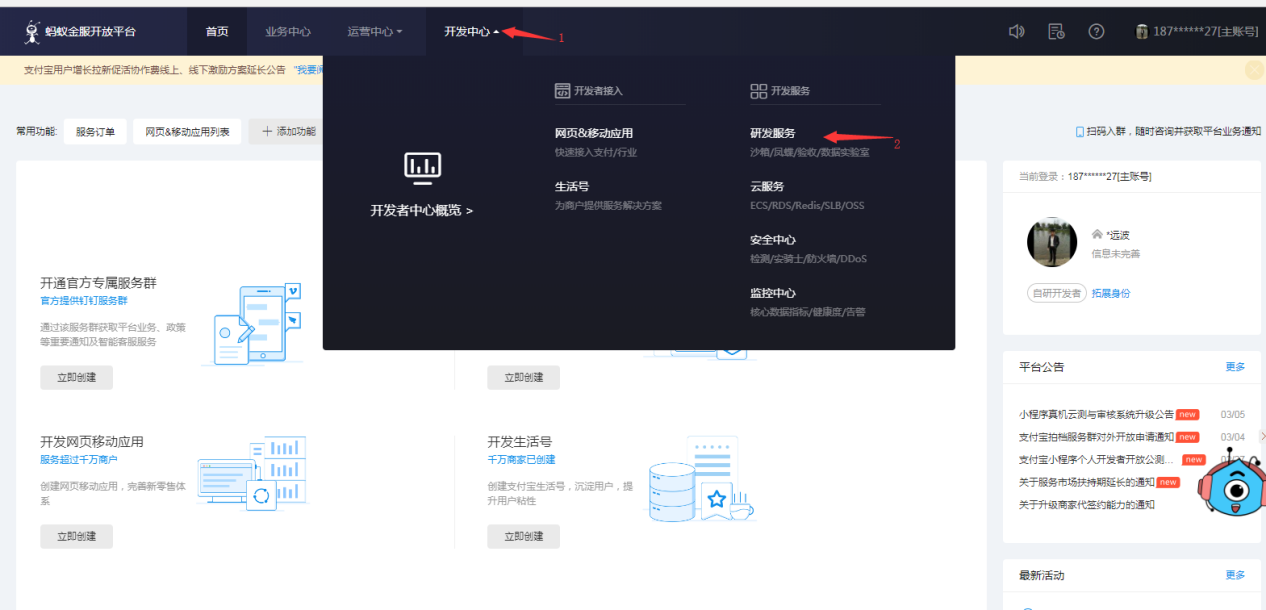The width and height of the screenshot is (1266, 610).
Task: Click the 添加功能 button
Action: (x=288, y=132)
